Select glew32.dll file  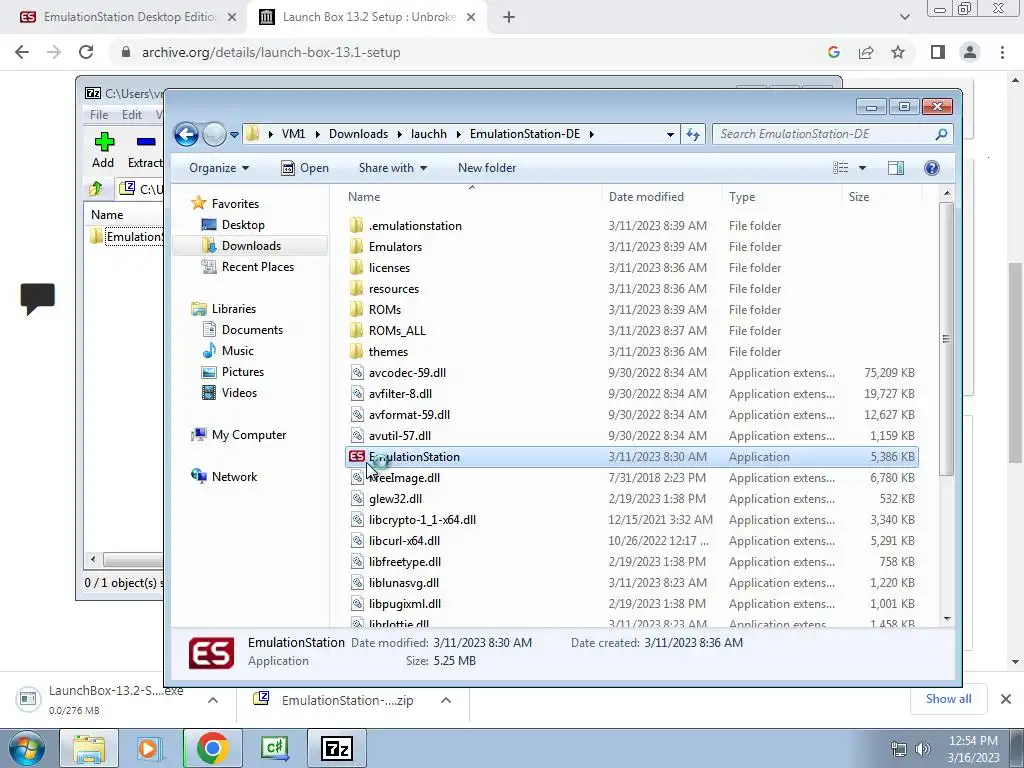tap(395, 499)
